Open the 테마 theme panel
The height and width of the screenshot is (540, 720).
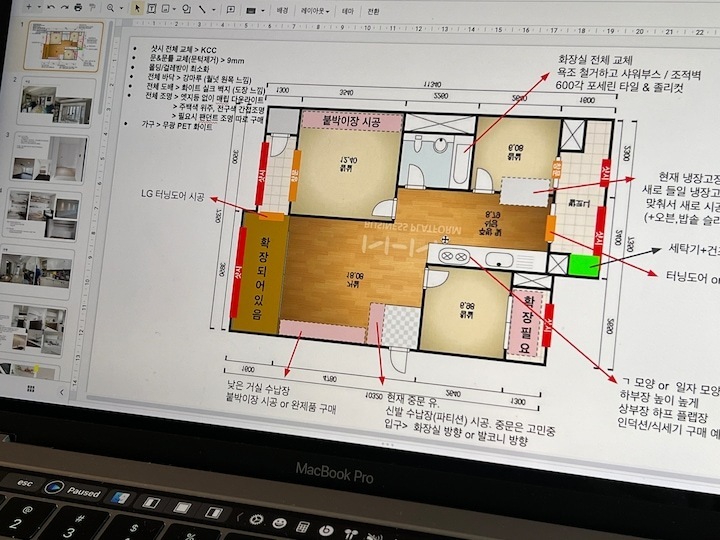point(348,12)
